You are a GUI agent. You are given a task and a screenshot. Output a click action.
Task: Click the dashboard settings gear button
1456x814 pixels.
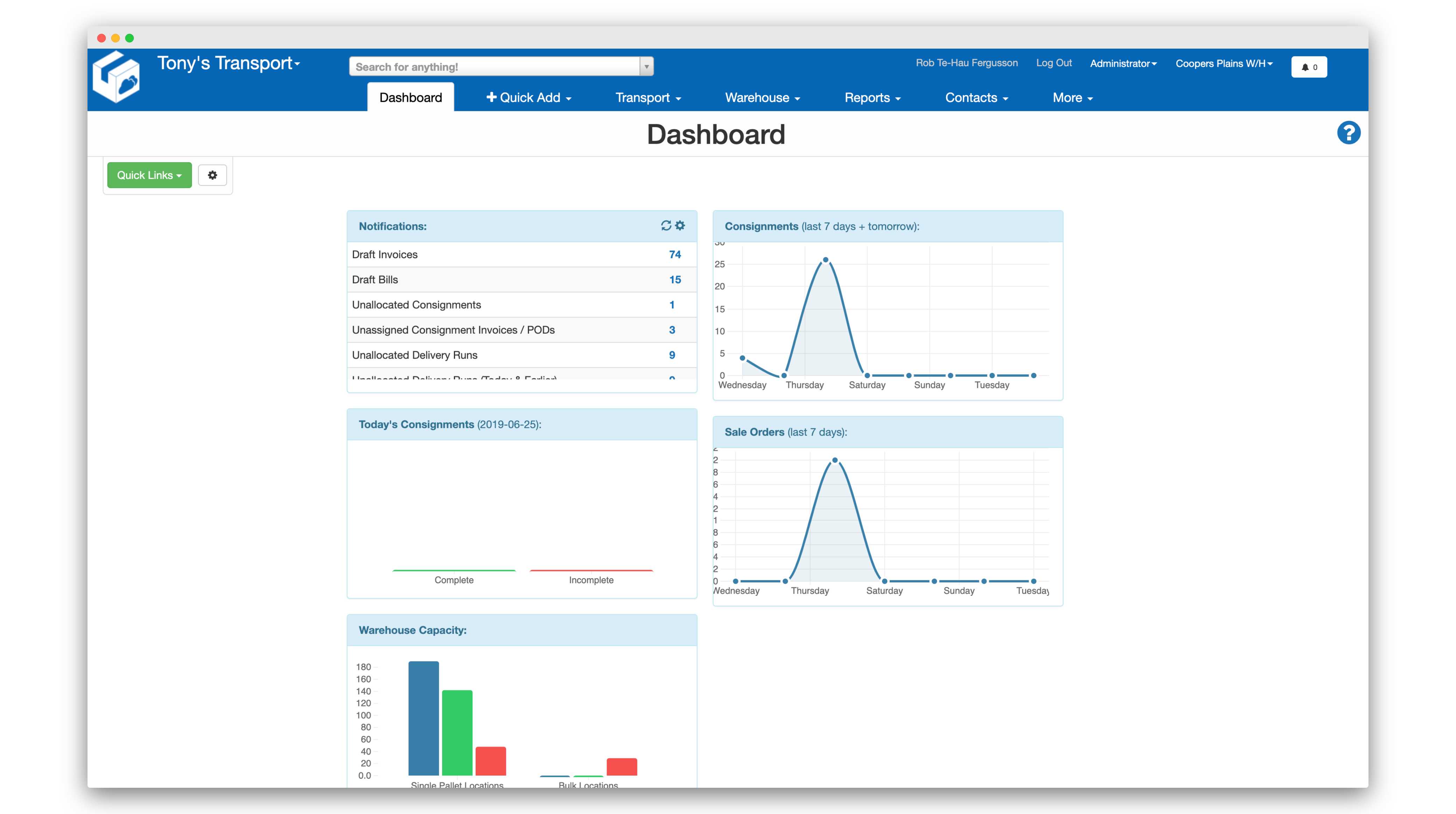pyautogui.click(x=212, y=175)
